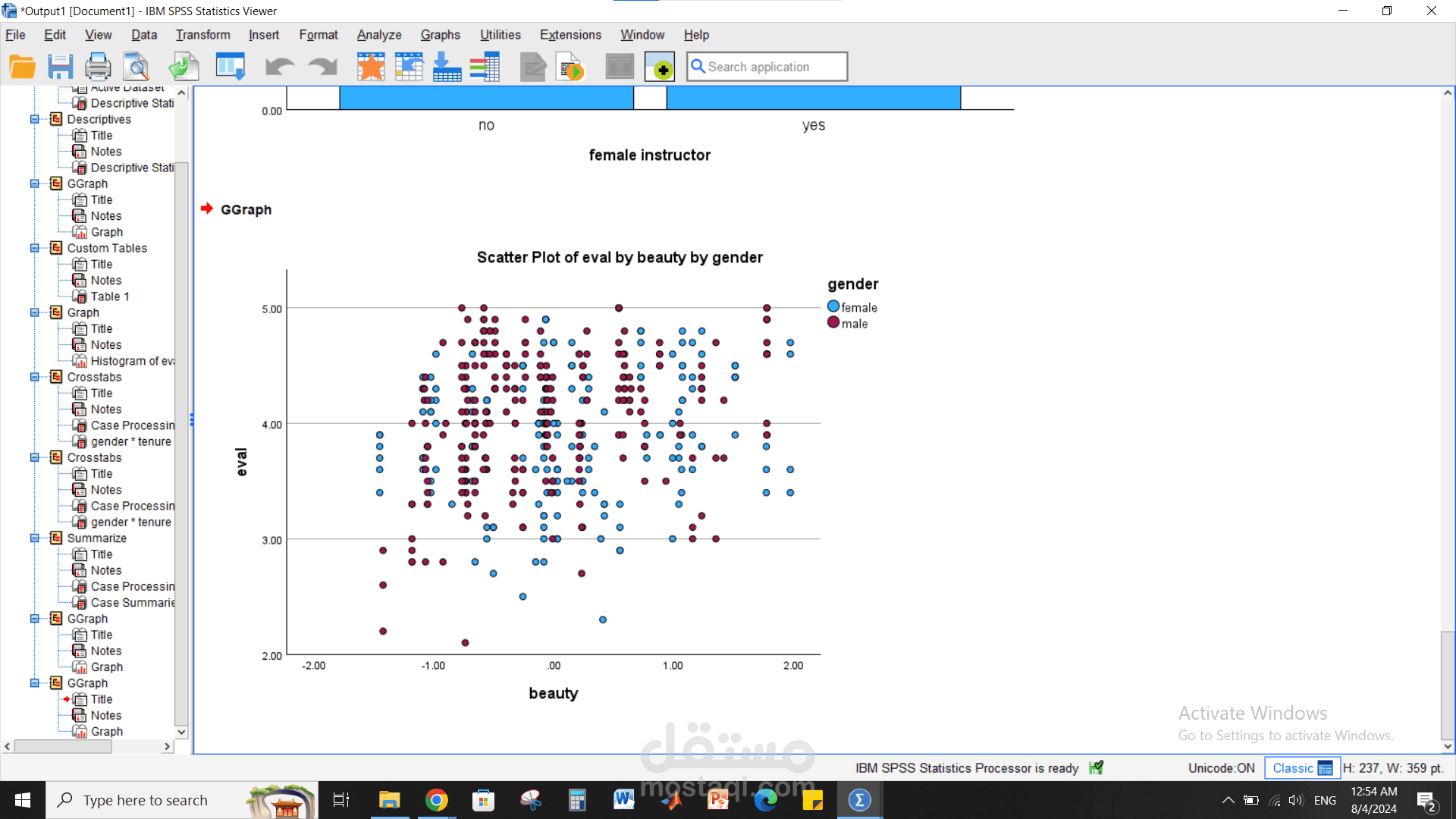The height and width of the screenshot is (819, 1456).
Task: Open the Analyze menu
Action: [378, 35]
